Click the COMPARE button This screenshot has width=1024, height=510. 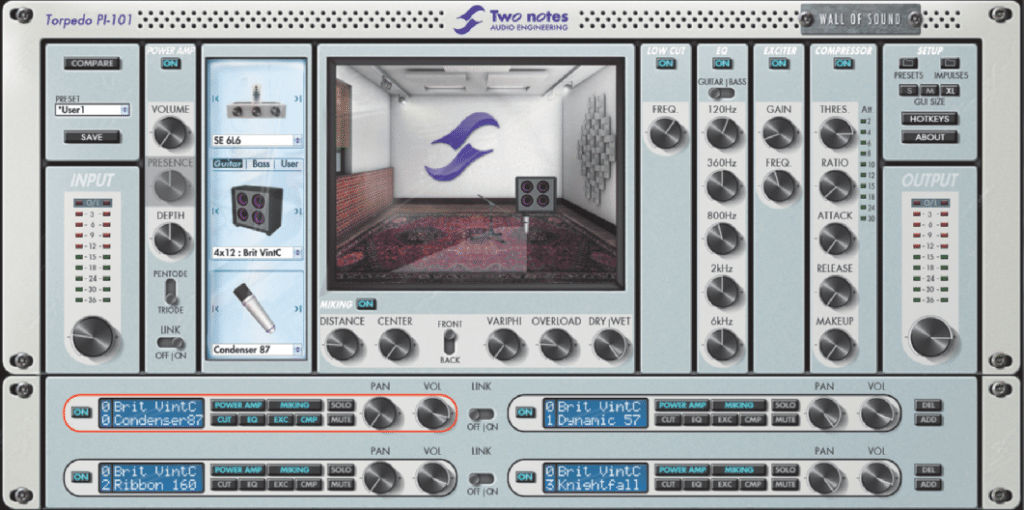[92, 63]
